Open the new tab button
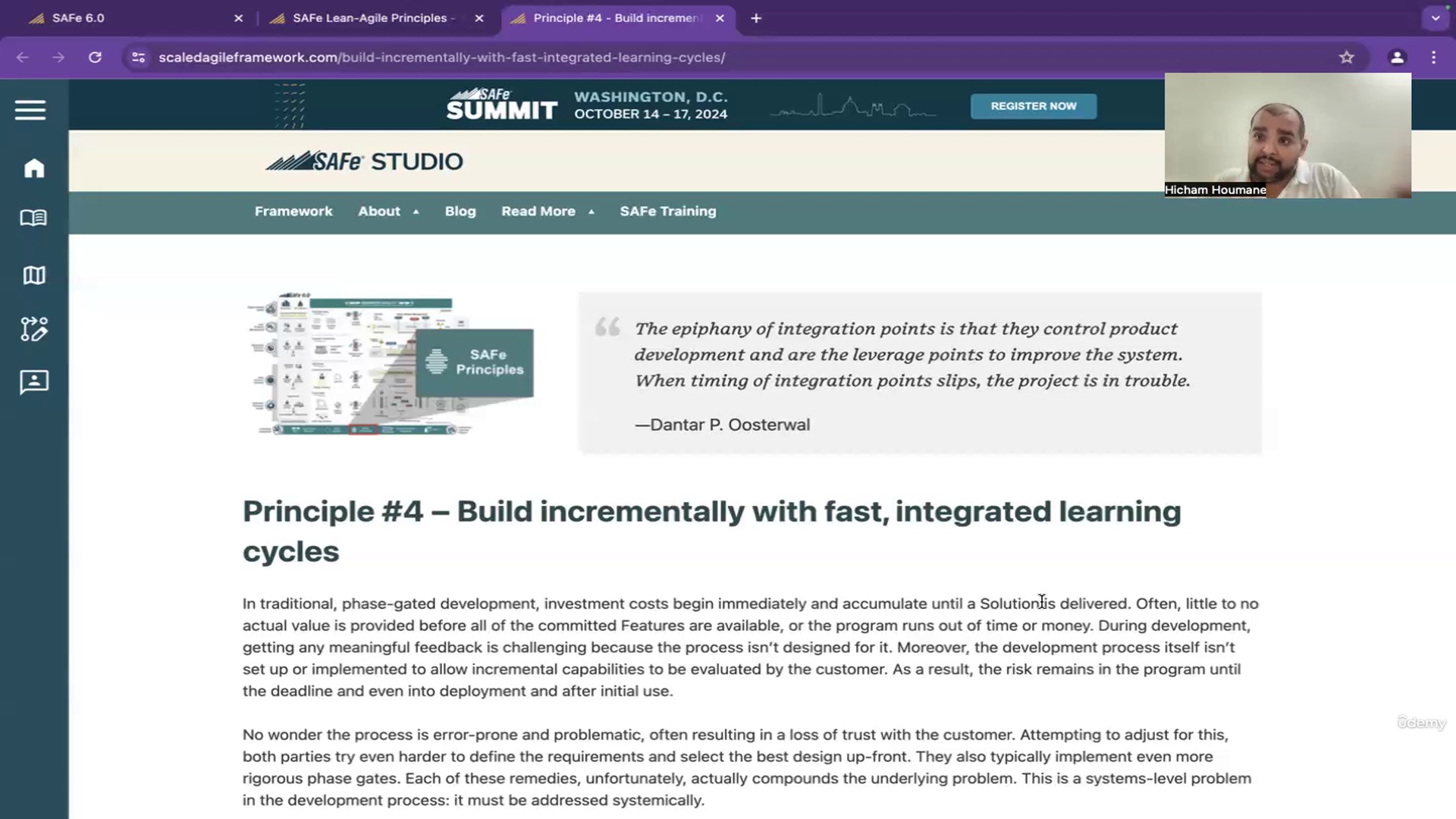Image resolution: width=1456 pixels, height=819 pixels. coord(756,18)
